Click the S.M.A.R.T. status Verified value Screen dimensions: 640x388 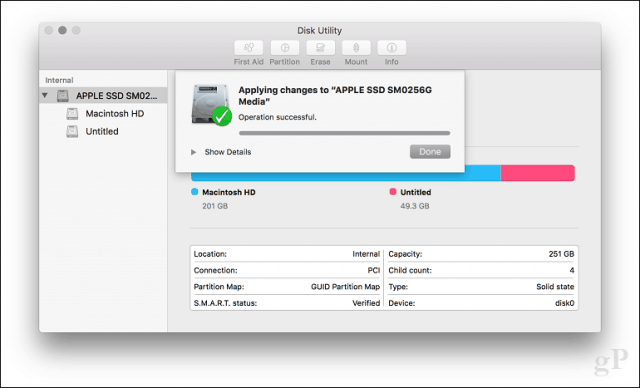366,303
